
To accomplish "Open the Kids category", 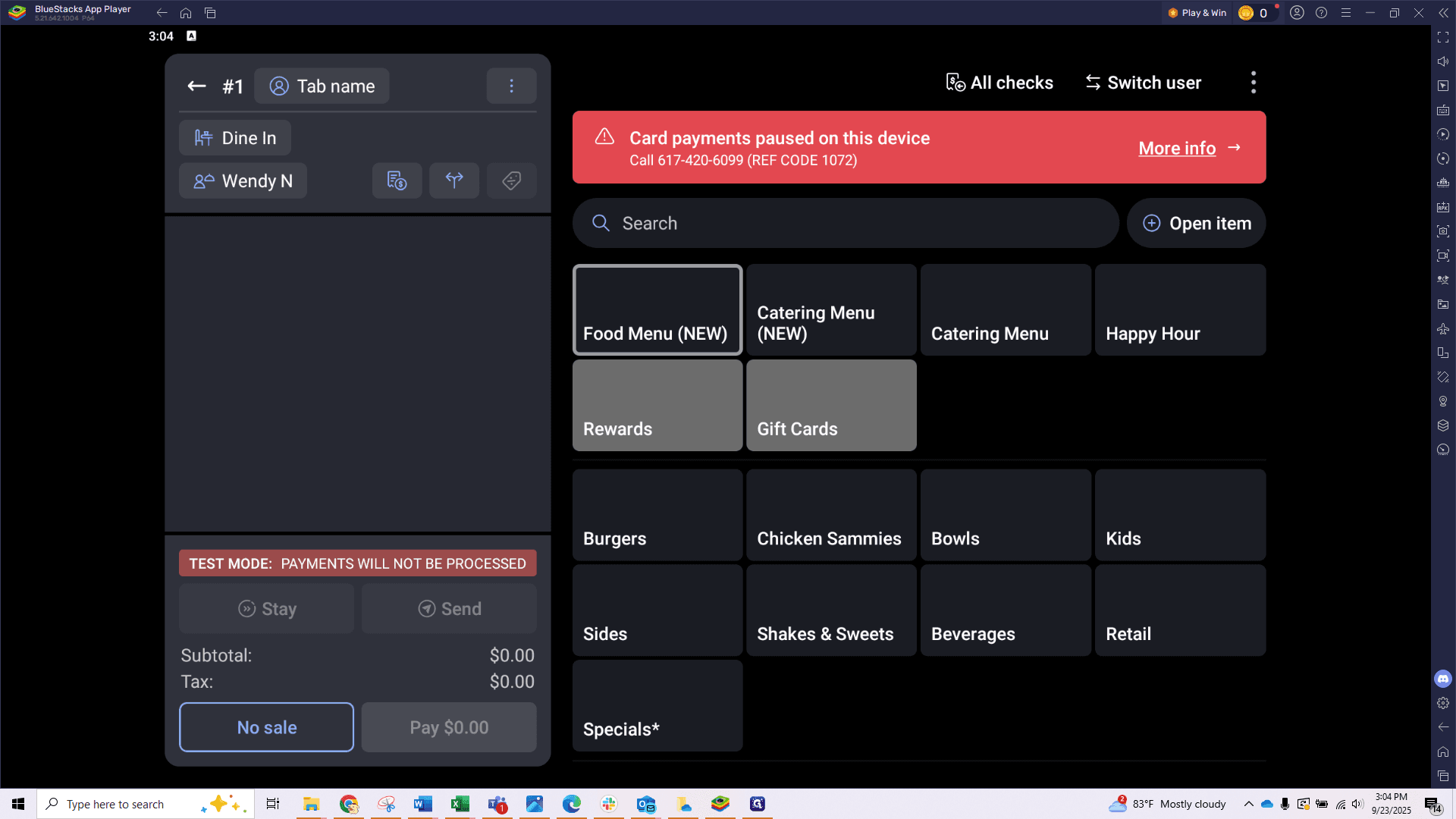I will point(1180,515).
